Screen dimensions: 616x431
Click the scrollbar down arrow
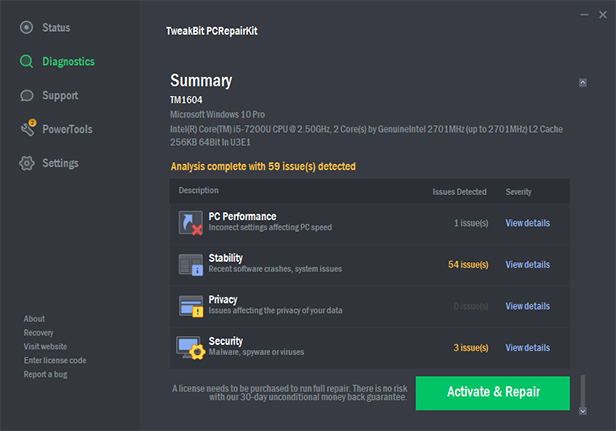pos(583,411)
